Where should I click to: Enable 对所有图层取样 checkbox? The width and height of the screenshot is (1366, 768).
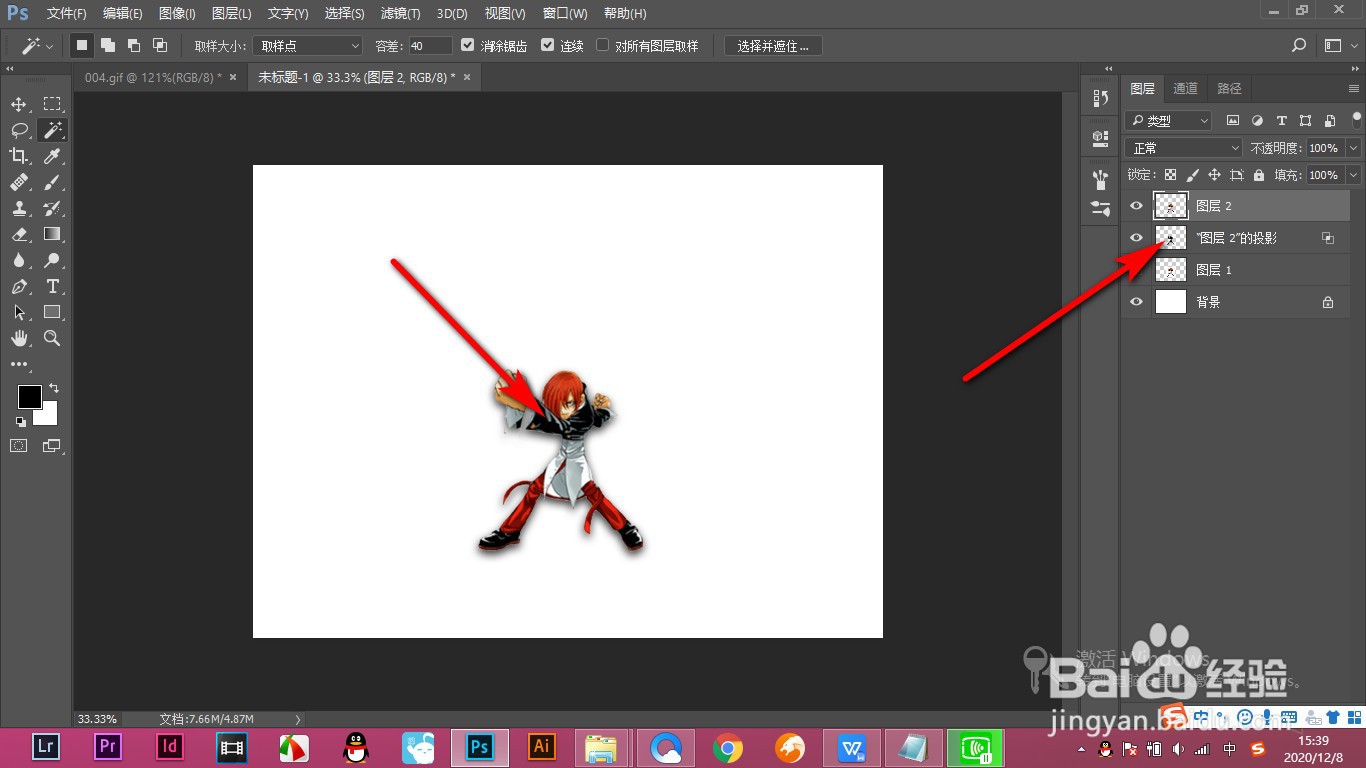coord(602,45)
